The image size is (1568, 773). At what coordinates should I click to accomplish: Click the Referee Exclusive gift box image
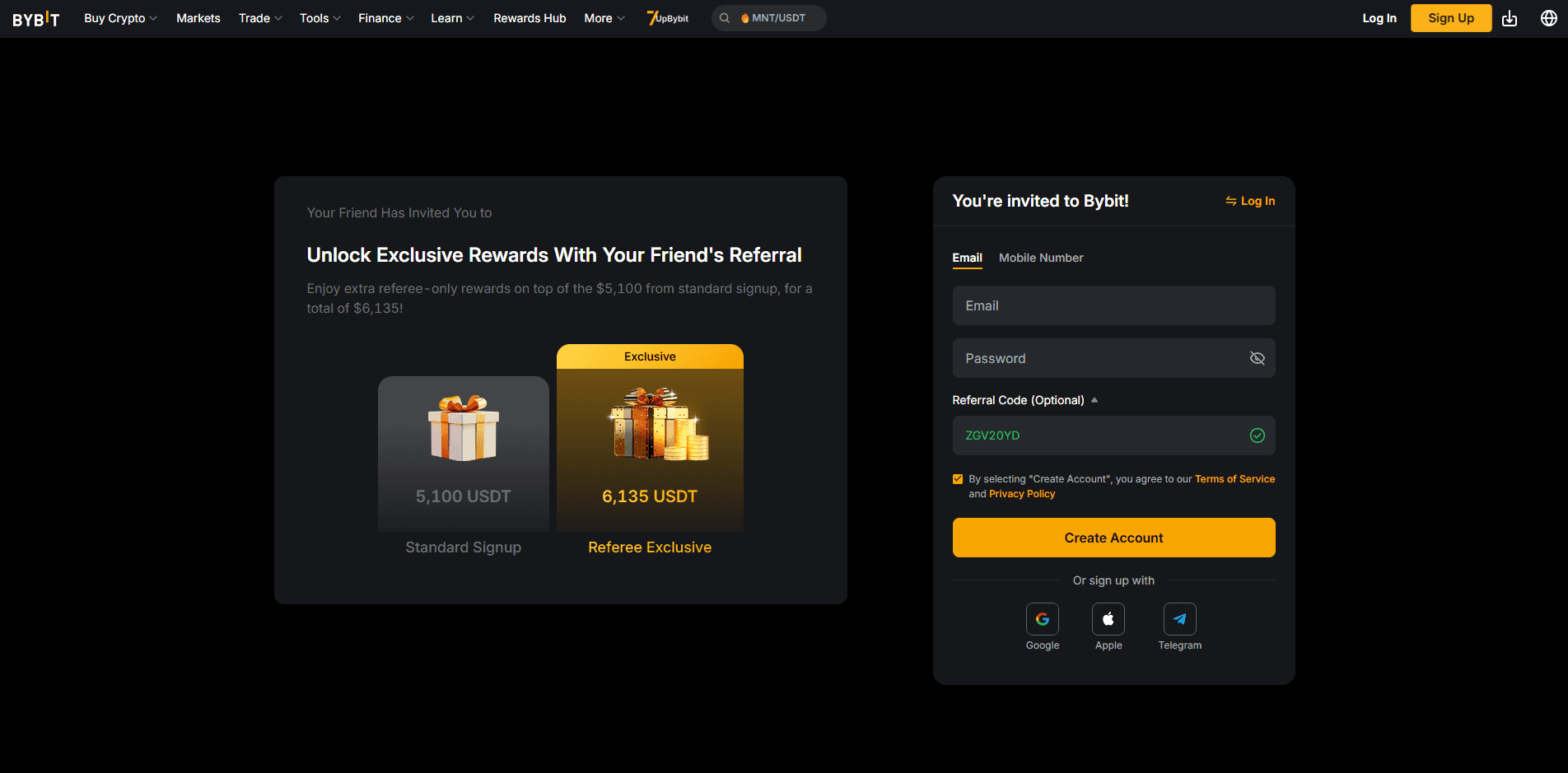click(x=657, y=424)
